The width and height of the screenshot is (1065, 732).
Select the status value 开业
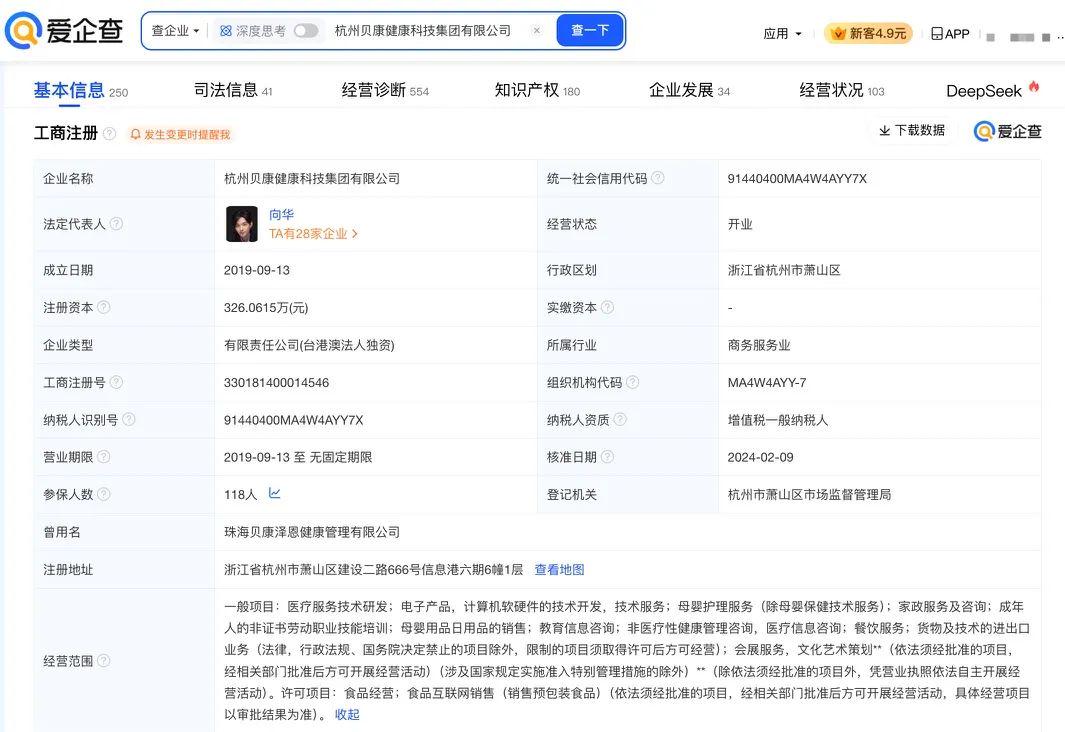740,224
